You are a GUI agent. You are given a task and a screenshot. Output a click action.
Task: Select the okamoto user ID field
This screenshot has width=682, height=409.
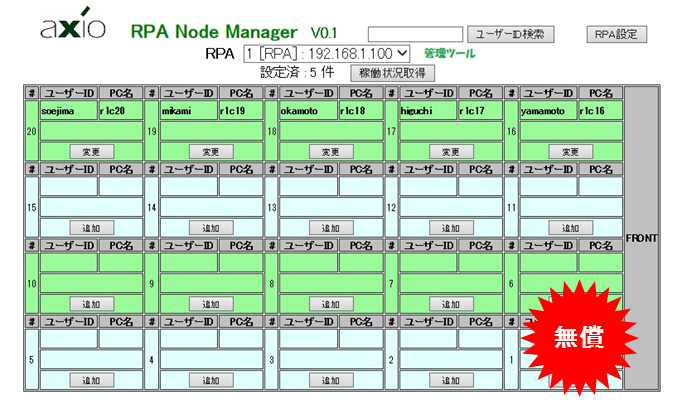click(308, 111)
